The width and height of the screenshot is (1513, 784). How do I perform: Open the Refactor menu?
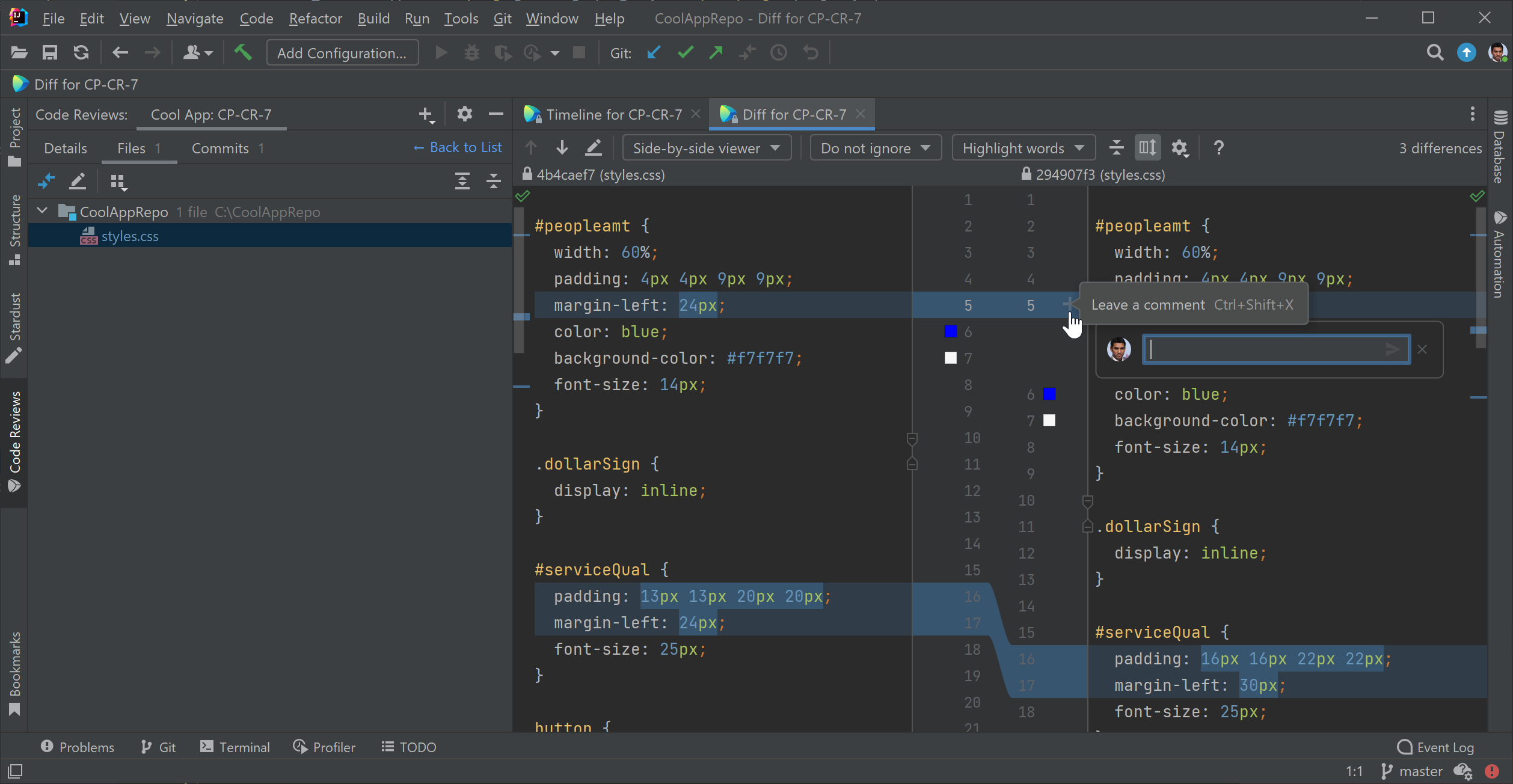pos(315,19)
